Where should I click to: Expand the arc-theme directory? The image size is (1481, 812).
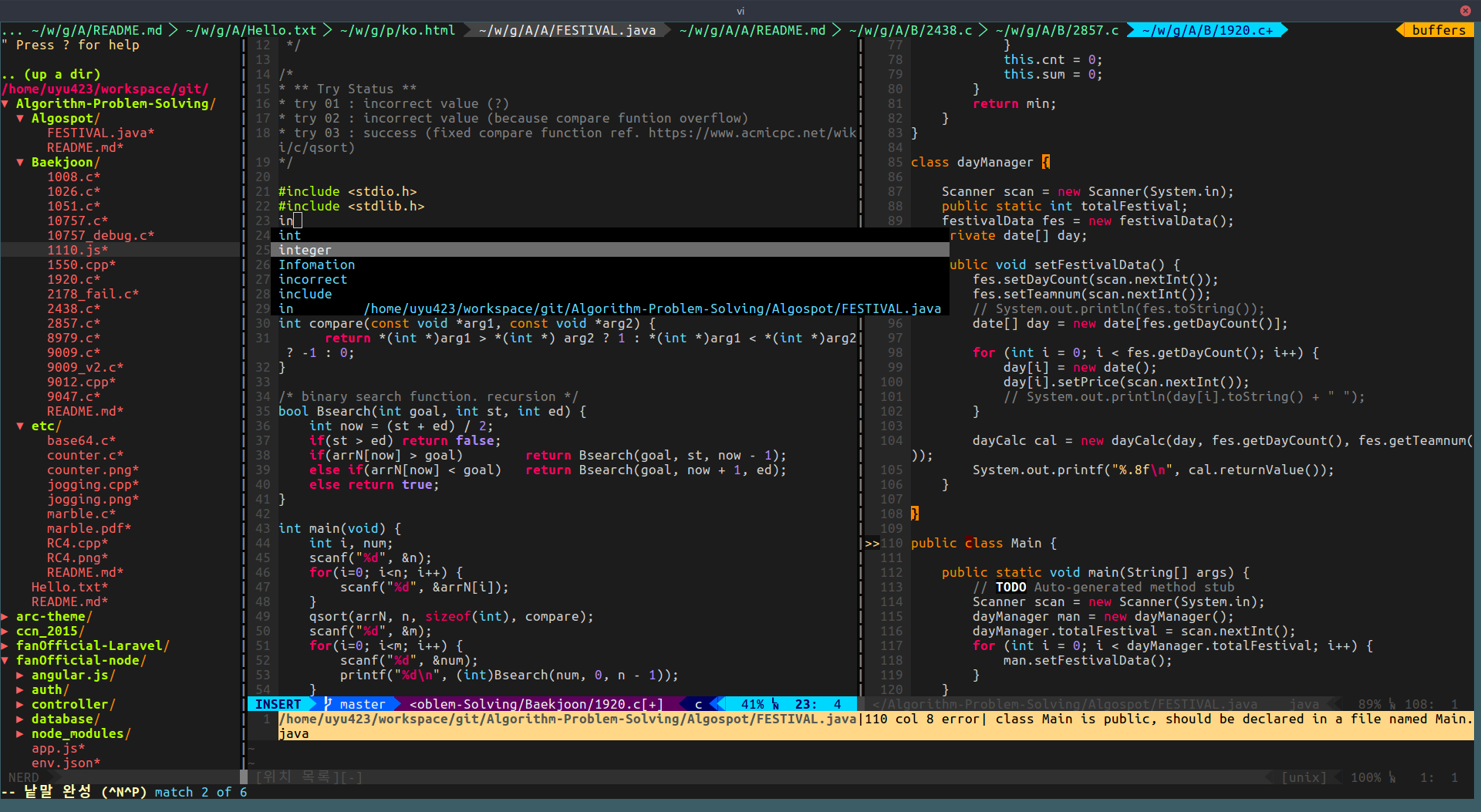5,616
